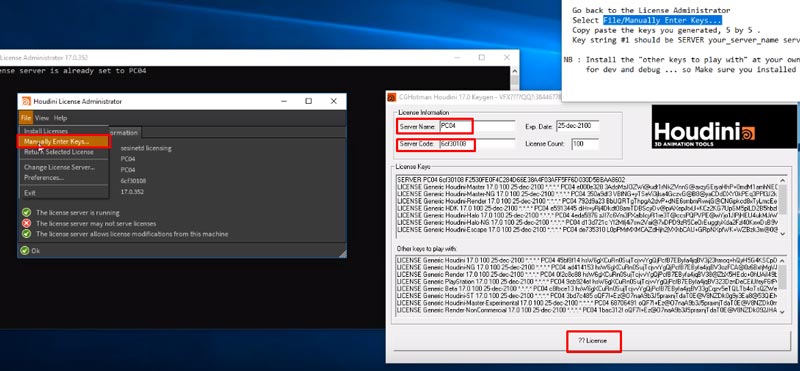
Task: Maximize the Houdini License Administrator window
Action: point(309,101)
